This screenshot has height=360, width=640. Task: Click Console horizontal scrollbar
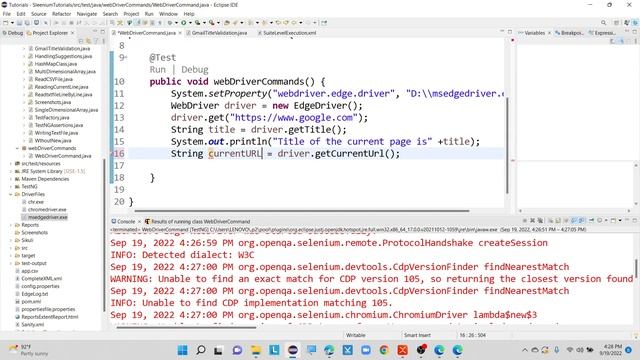[186, 327]
